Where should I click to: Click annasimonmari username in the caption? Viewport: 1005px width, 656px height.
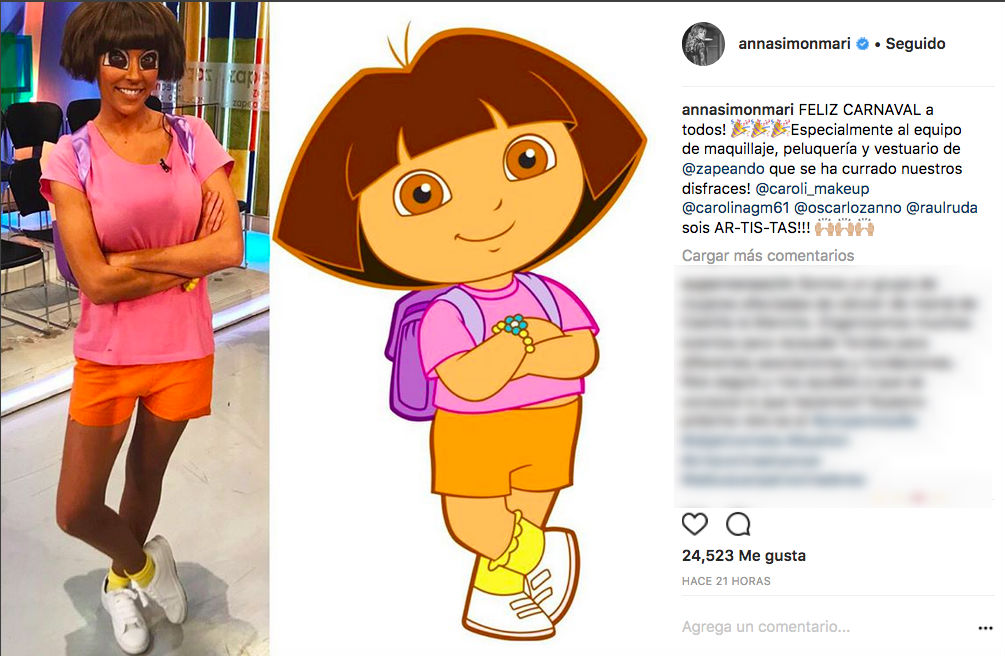[x=738, y=110]
